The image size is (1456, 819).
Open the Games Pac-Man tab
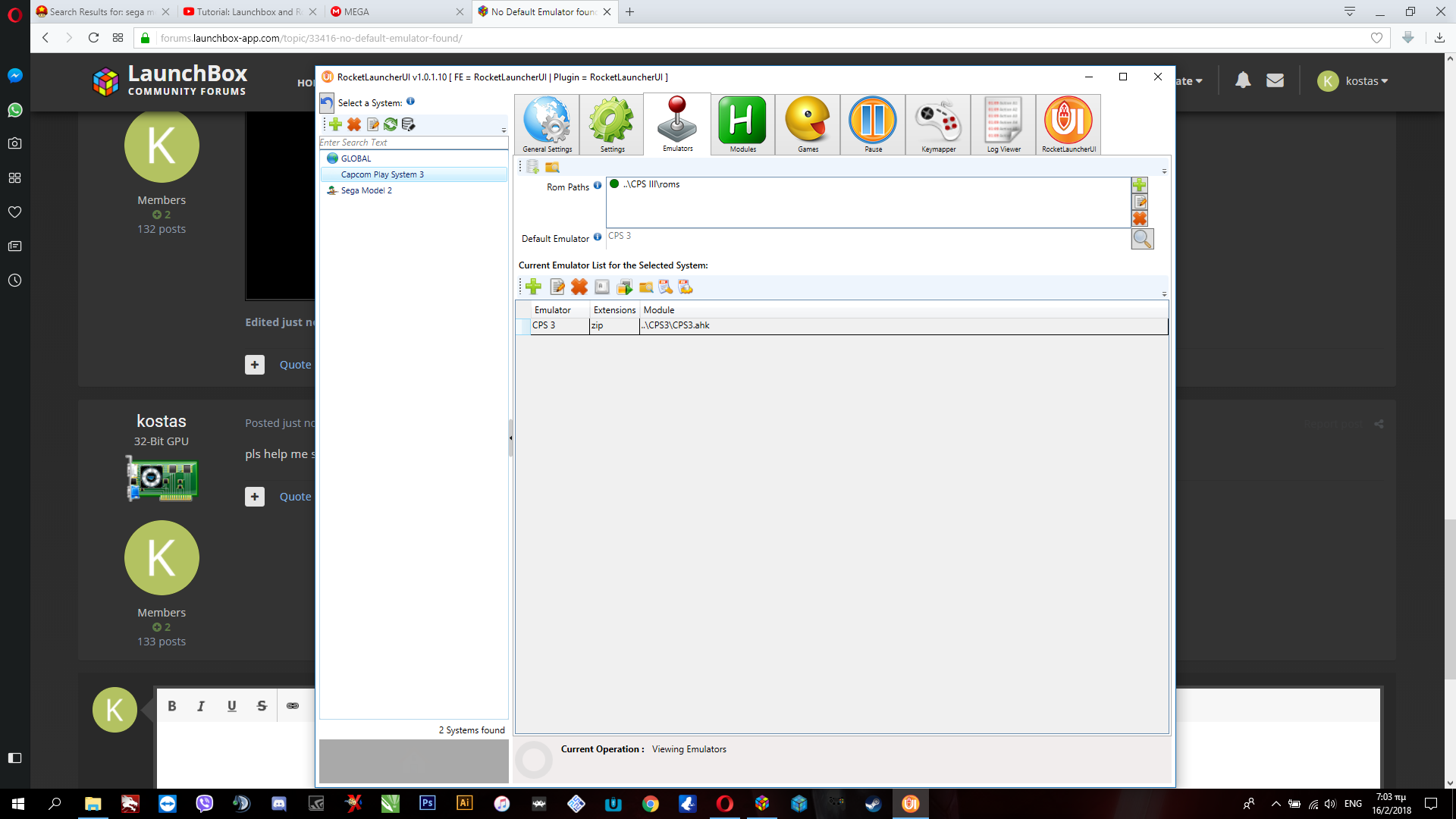[x=808, y=125]
